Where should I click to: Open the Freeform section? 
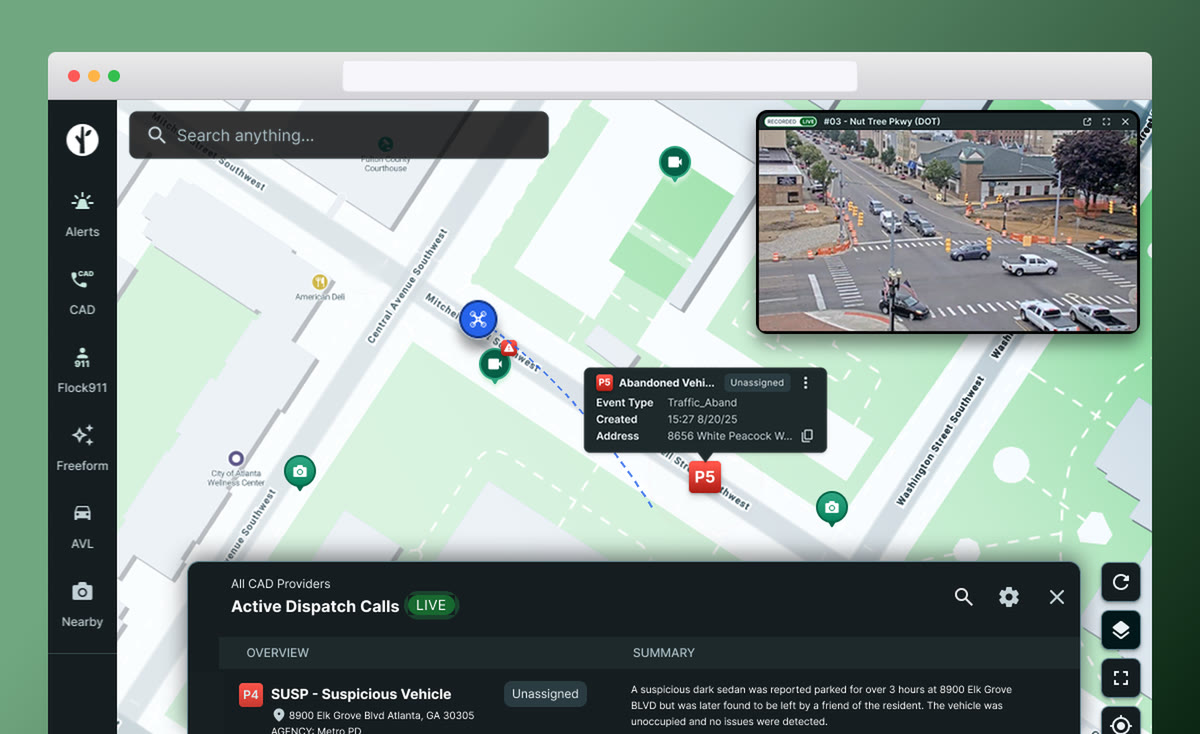82,449
